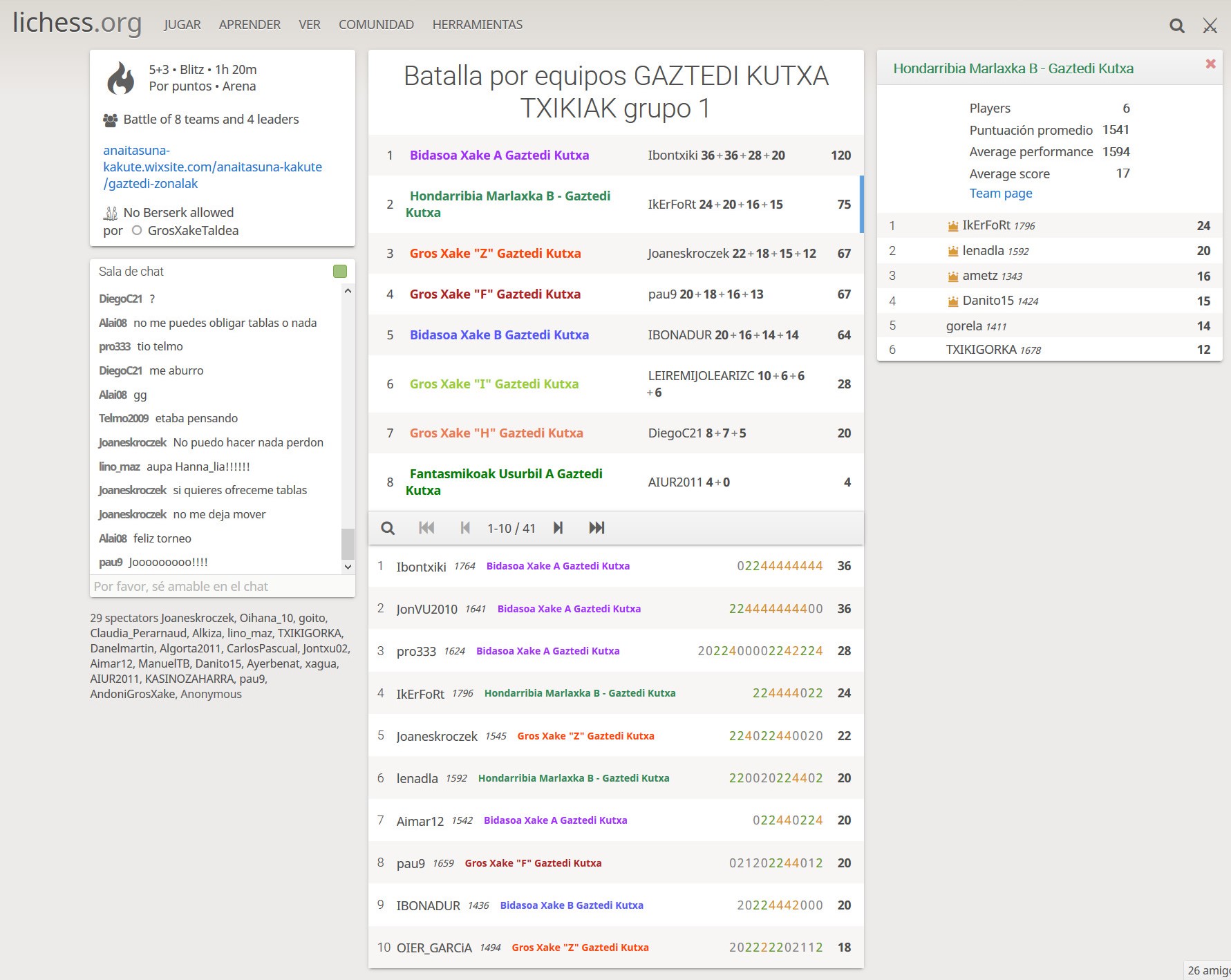This screenshot has width=1231, height=980.
Task: Search players using the standings magnifier icon
Action: coord(388,528)
